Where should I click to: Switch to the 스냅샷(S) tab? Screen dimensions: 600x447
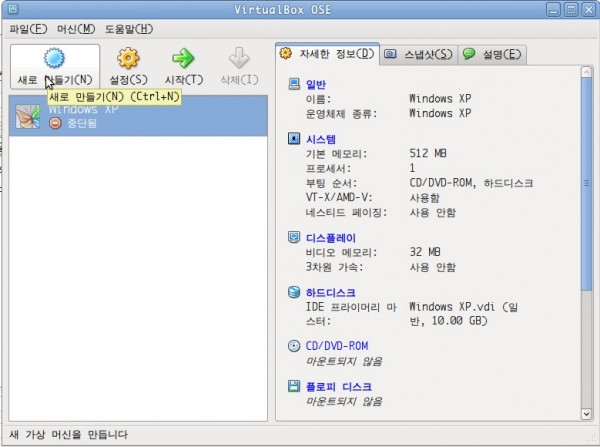pos(419,54)
